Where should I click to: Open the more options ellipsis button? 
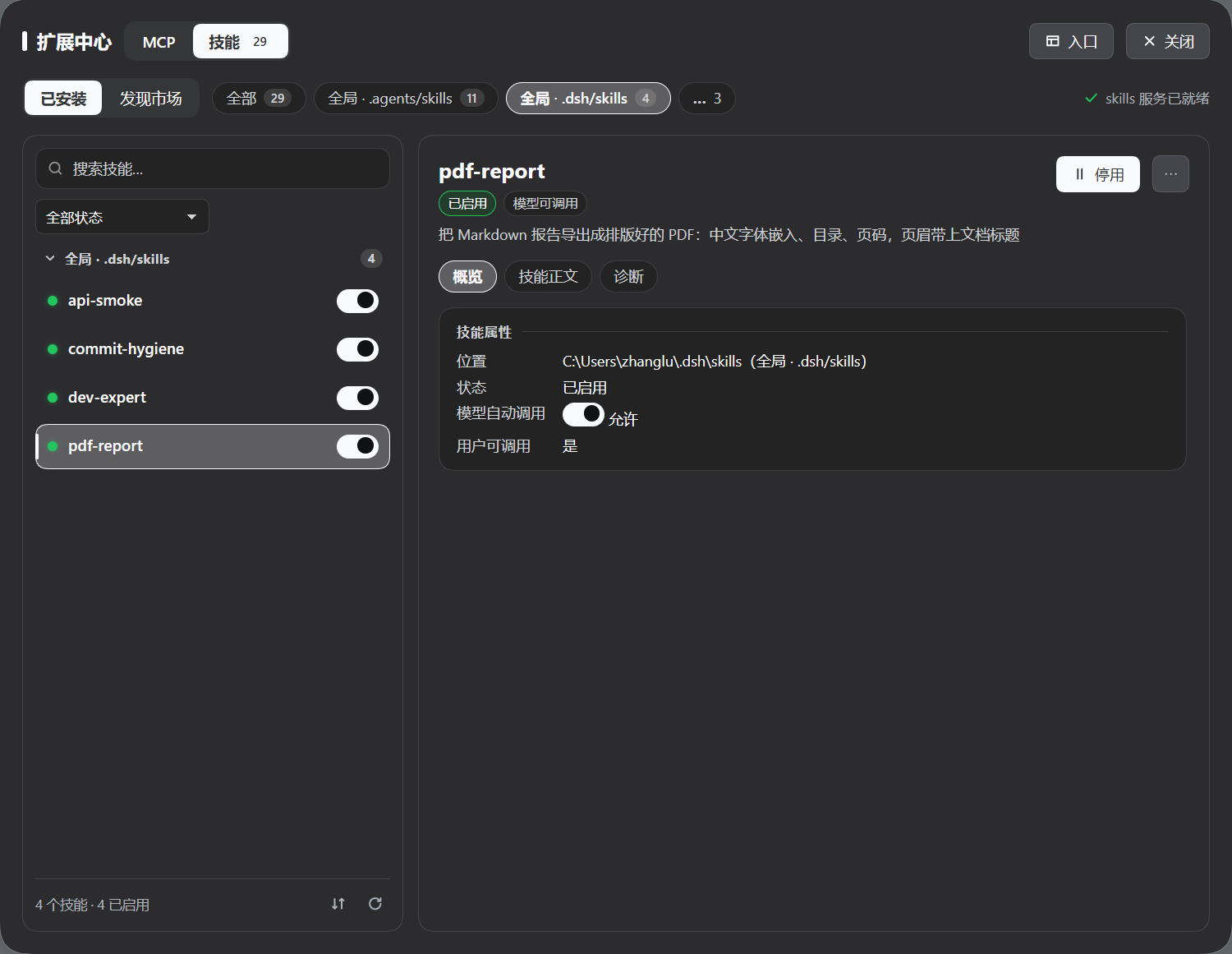[1170, 174]
